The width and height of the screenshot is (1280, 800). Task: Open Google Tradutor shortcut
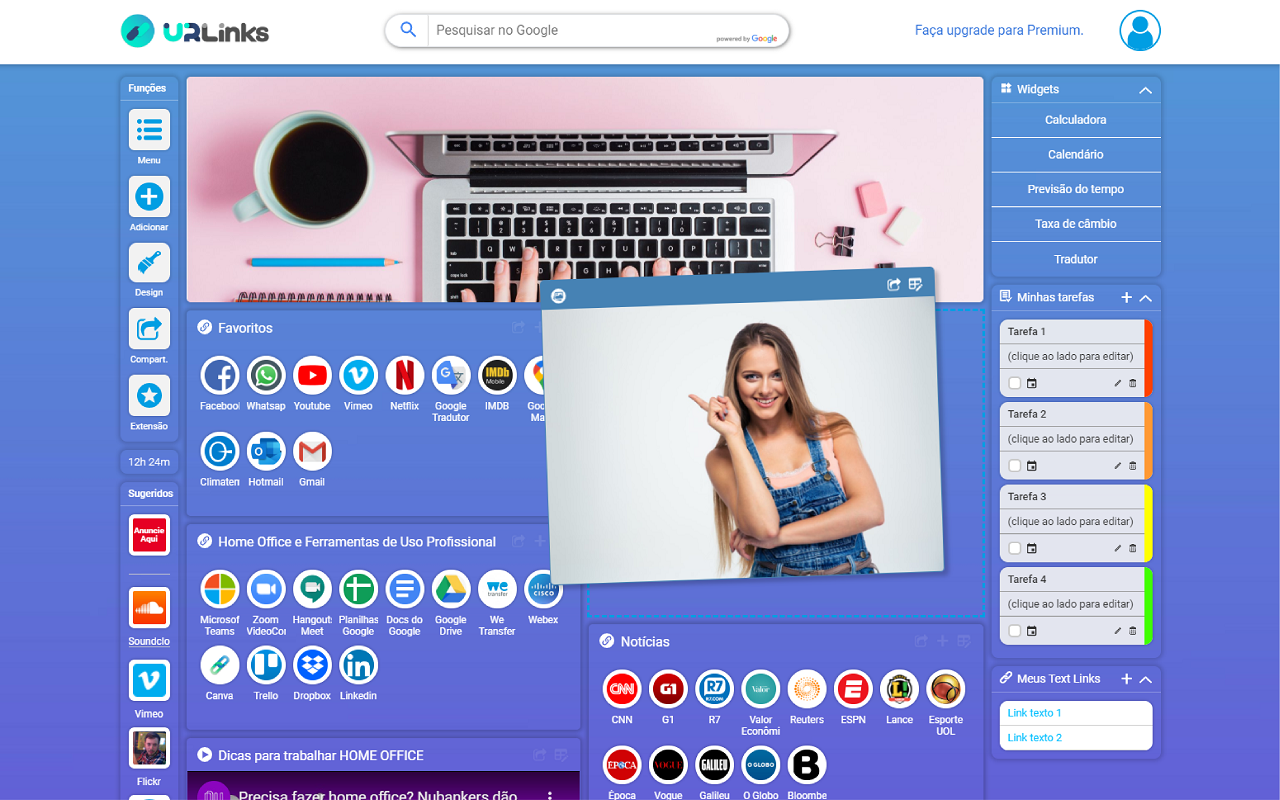point(450,376)
